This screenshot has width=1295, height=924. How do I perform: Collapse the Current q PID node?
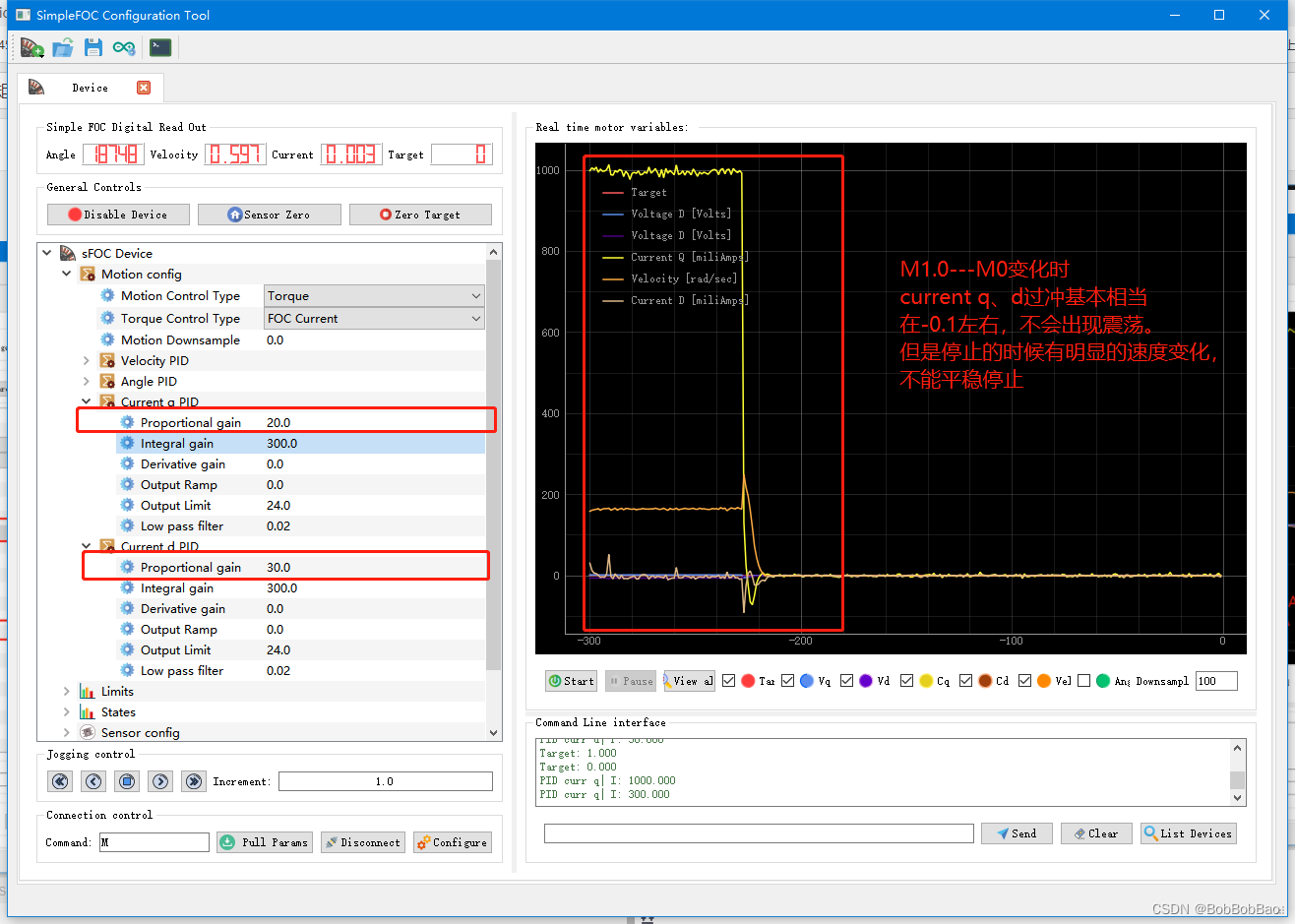pyautogui.click(x=86, y=401)
